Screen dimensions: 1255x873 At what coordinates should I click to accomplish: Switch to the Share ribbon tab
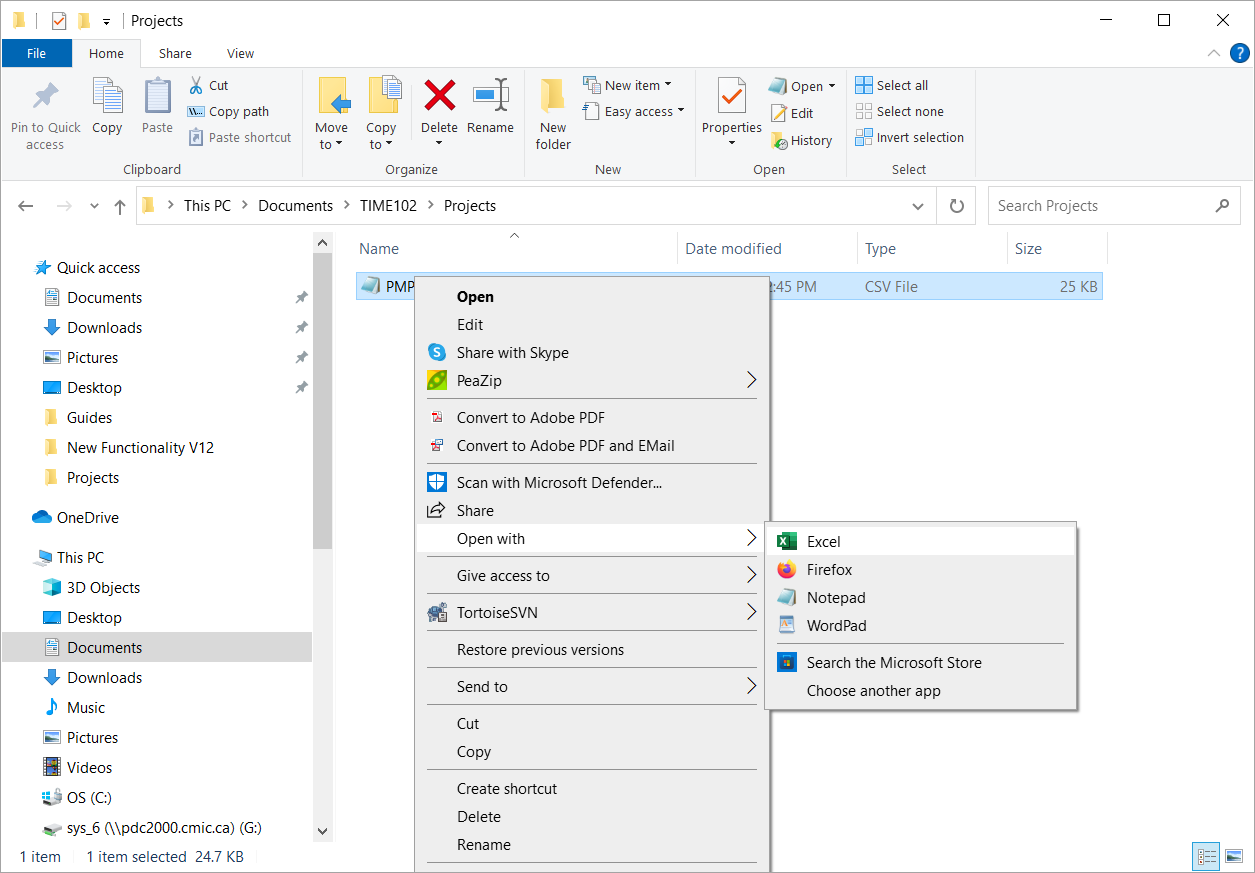[x=174, y=53]
